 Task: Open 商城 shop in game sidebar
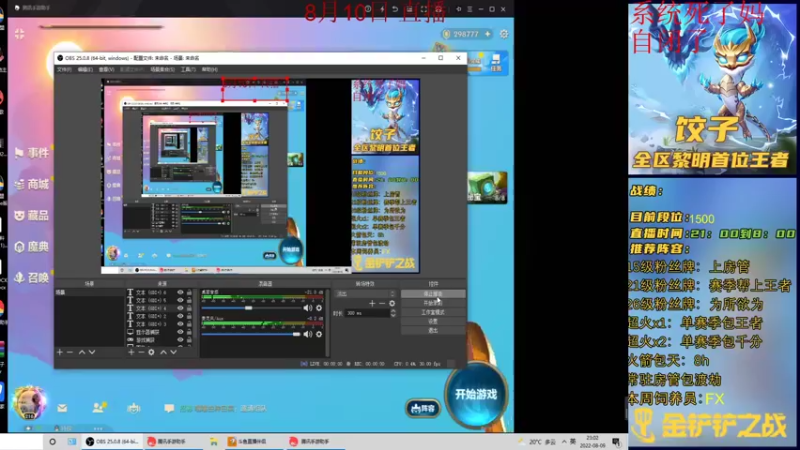point(32,184)
